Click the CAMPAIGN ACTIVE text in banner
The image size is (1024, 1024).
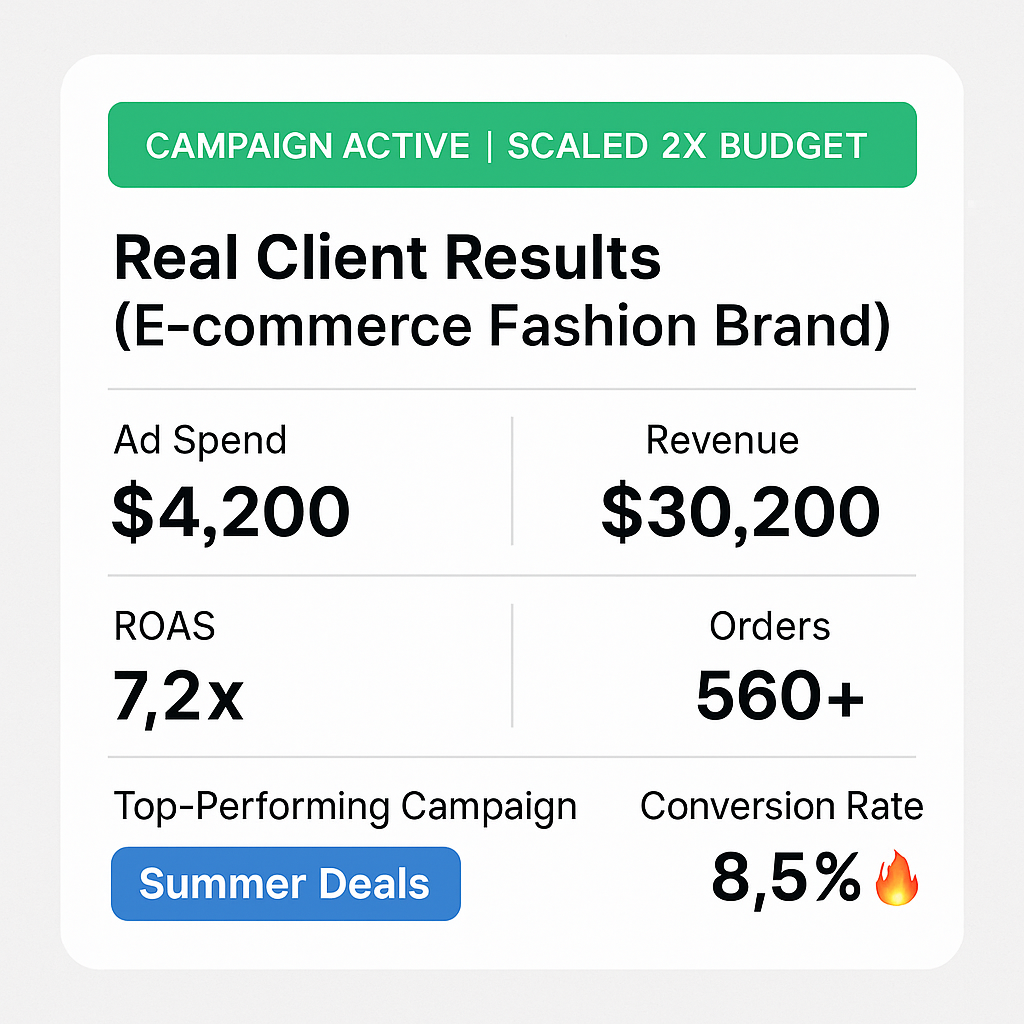click(x=308, y=146)
